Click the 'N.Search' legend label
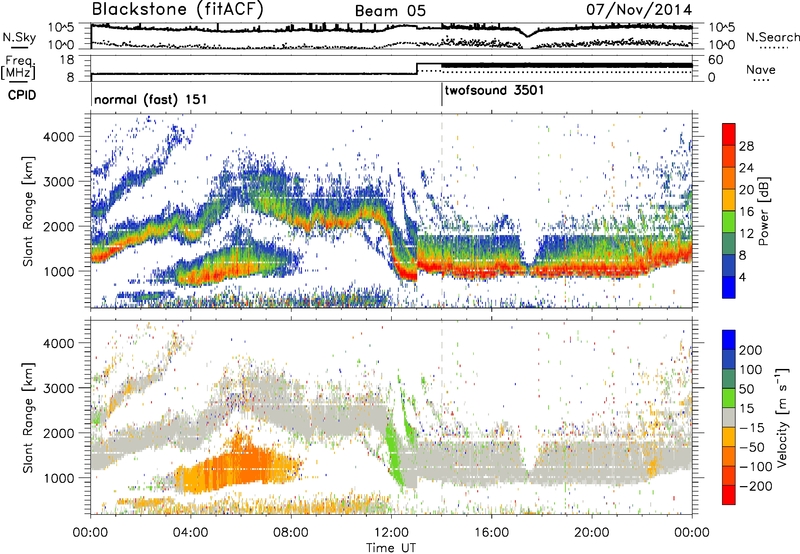 [x=773, y=37]
